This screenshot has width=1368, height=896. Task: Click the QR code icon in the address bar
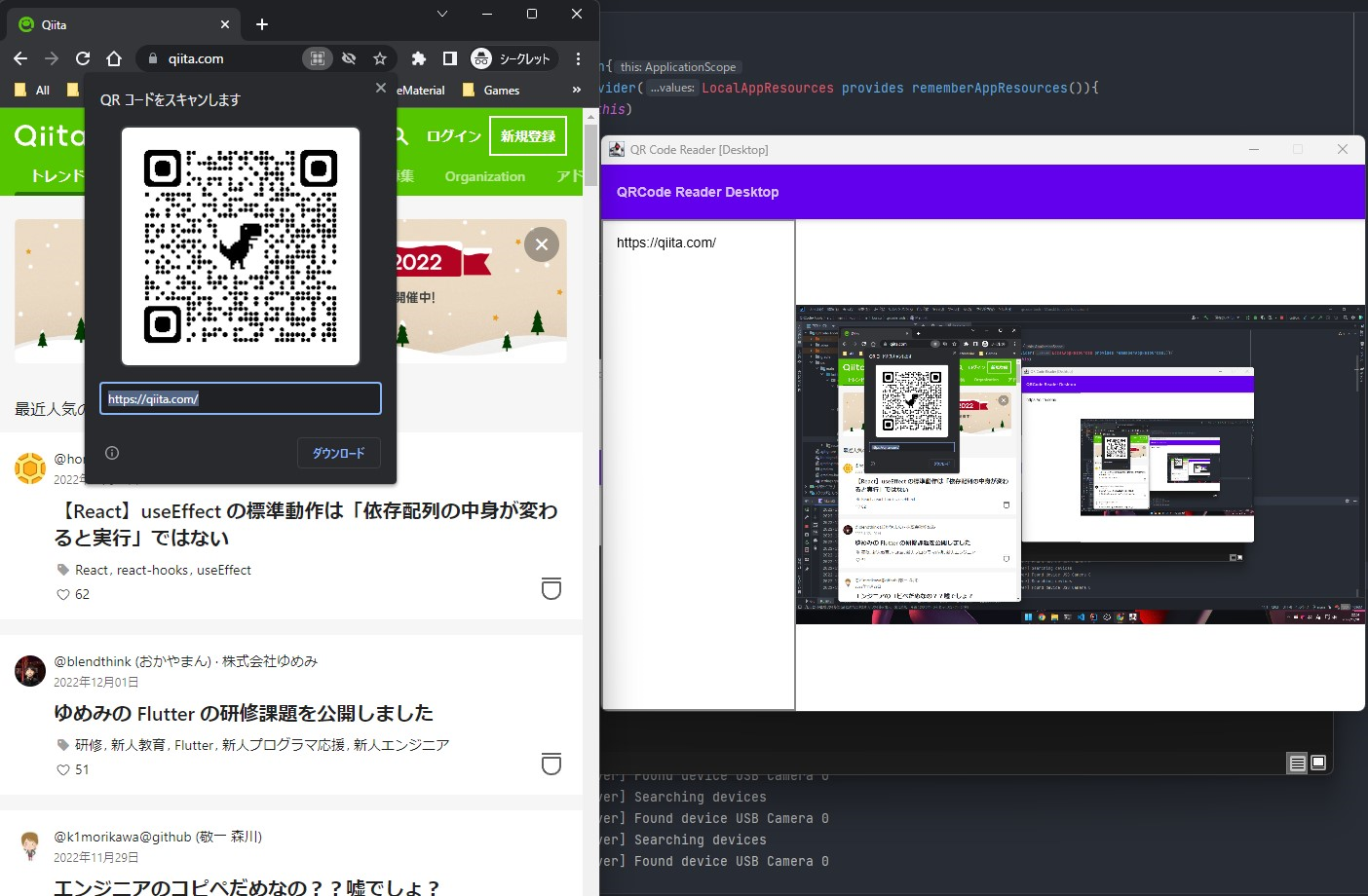[x=317, y=58]
